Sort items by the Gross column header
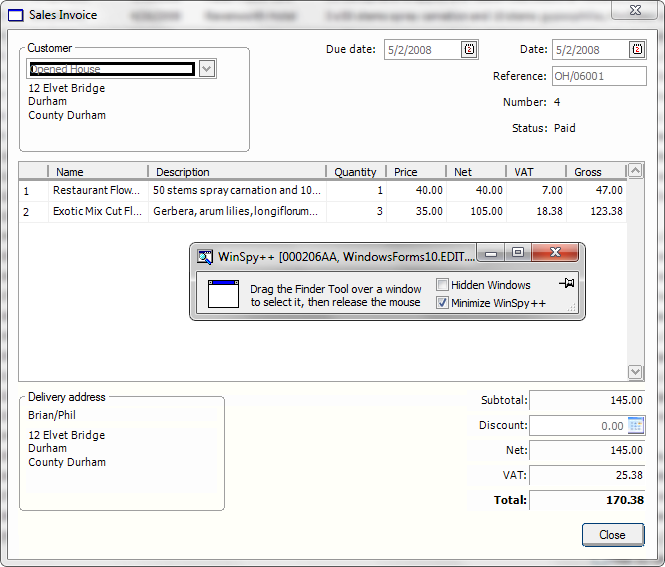The height and width of the screenshot is (567, 665). [x=594, y=172]
